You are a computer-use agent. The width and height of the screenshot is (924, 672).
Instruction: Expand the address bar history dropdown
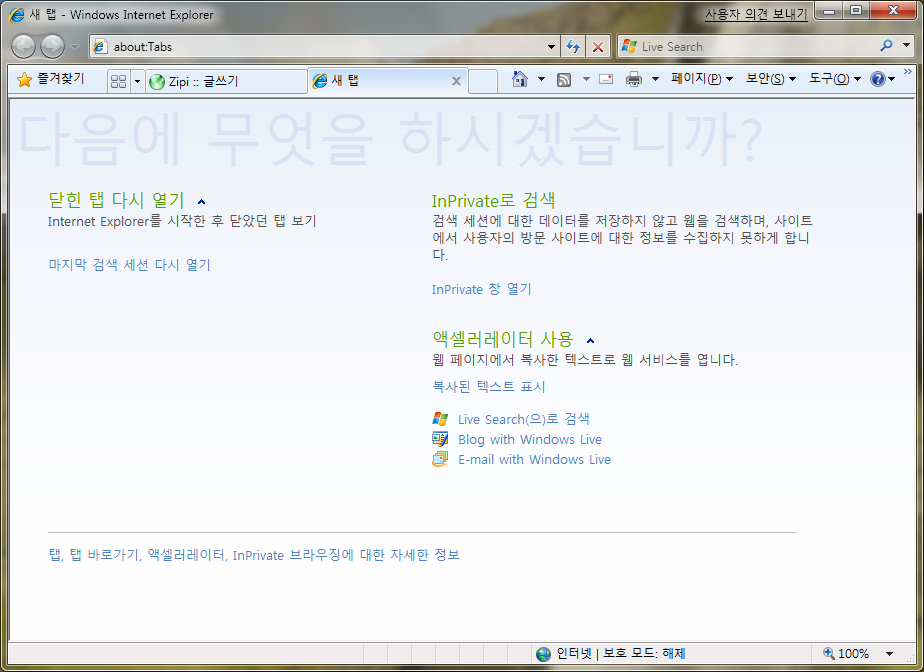click(x=551, y=47)
